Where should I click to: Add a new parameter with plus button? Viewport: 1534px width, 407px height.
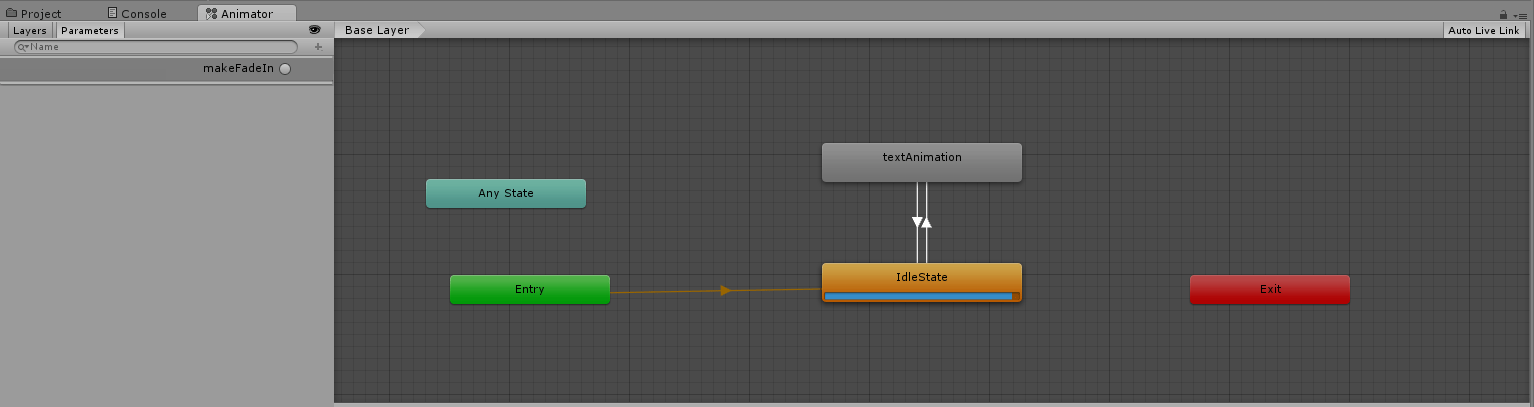coord(318,47)
